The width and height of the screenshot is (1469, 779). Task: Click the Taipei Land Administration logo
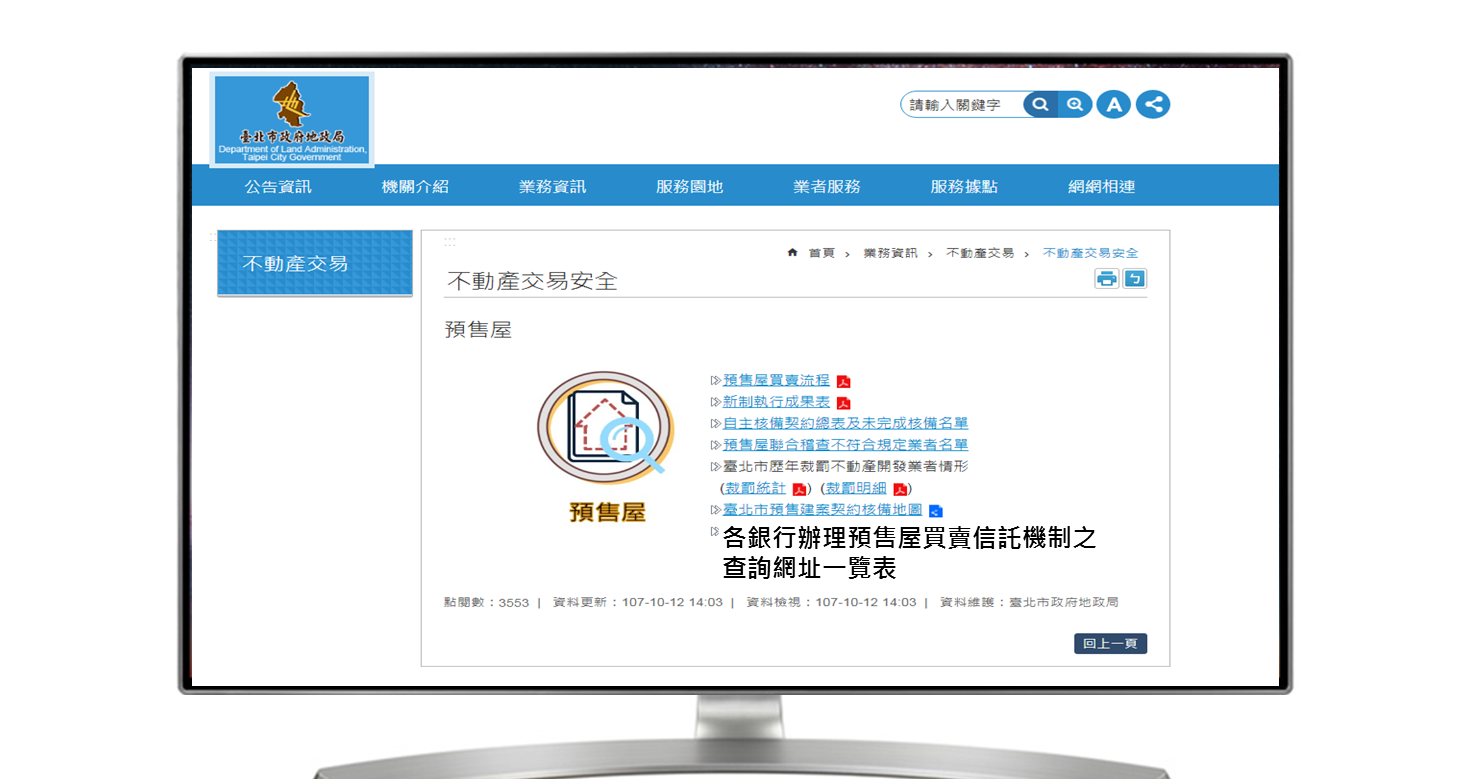(292, 120)
